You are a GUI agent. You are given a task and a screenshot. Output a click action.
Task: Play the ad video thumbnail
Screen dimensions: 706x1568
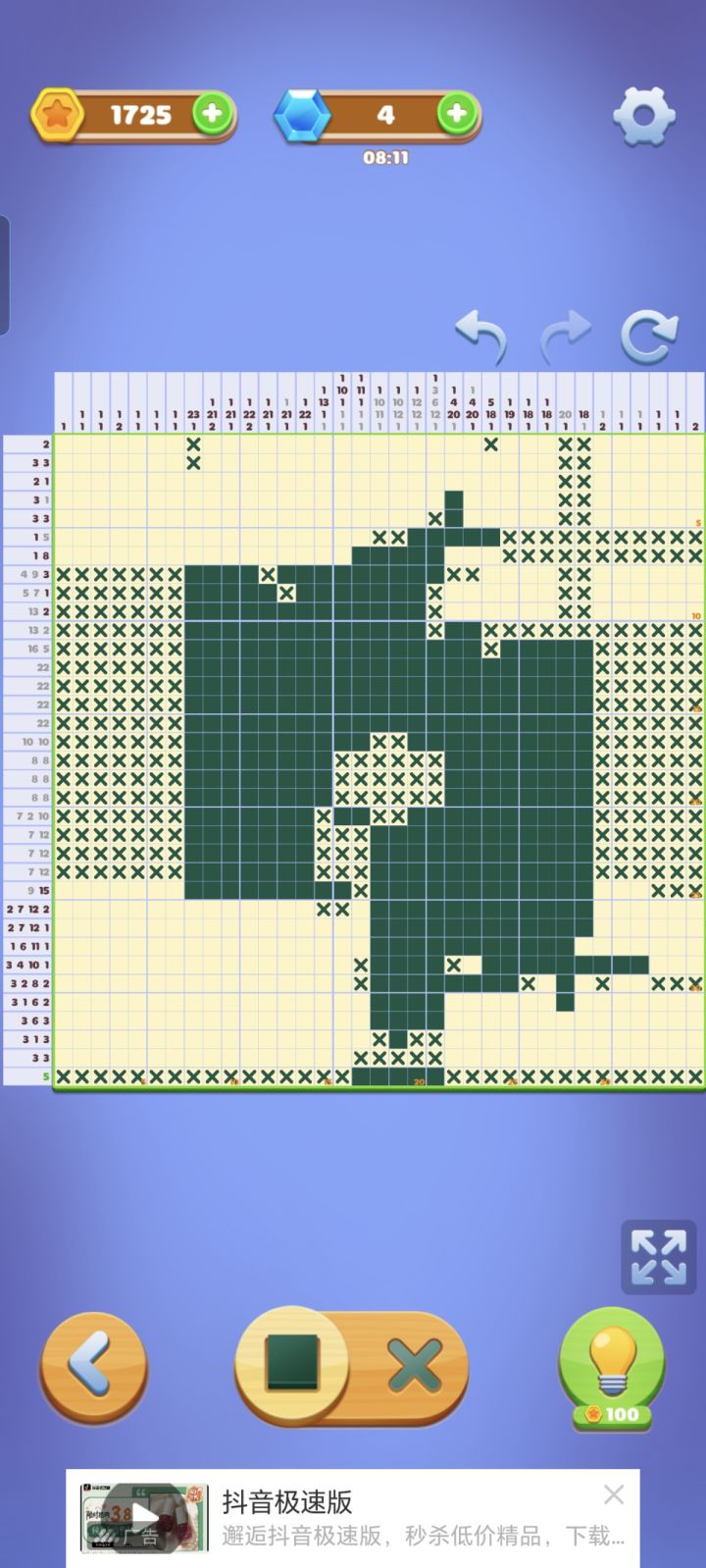click(145, 1518)
